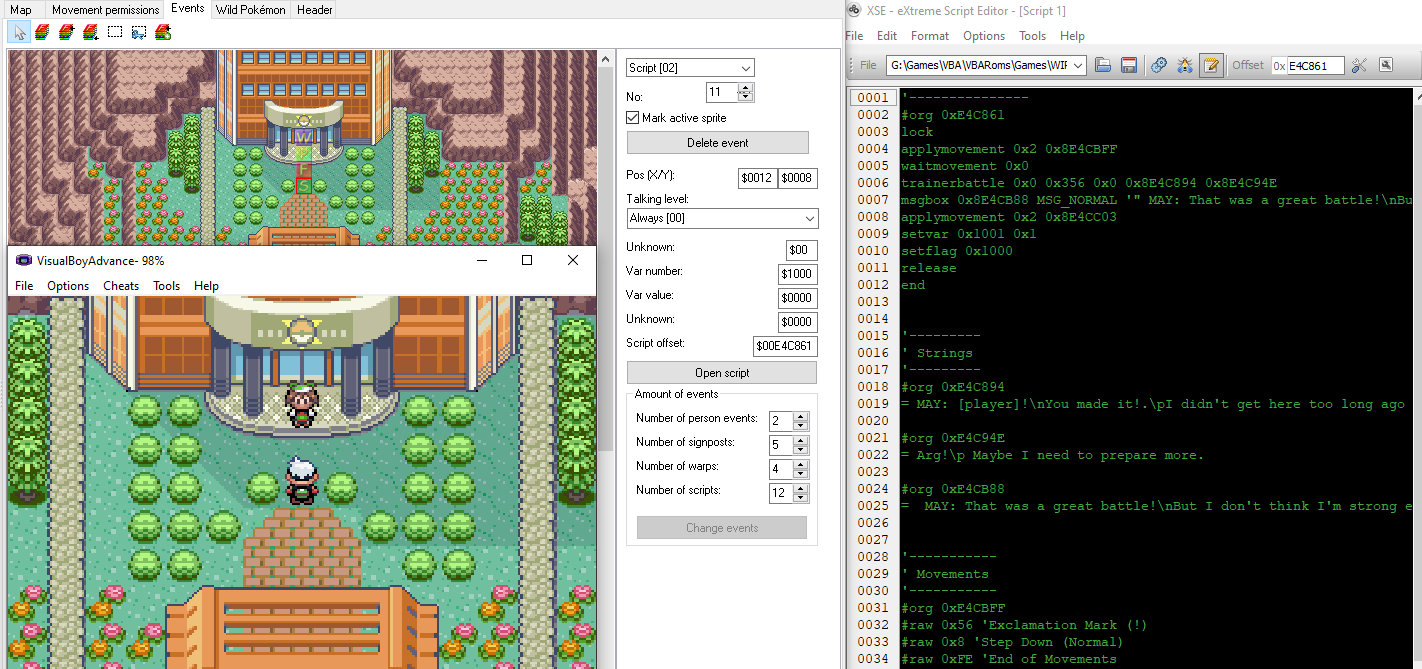This screenshot has height=669, width=1422.
Task: Open the Cheats menu in VisualBoyAdvance
Action: point(120,286)
